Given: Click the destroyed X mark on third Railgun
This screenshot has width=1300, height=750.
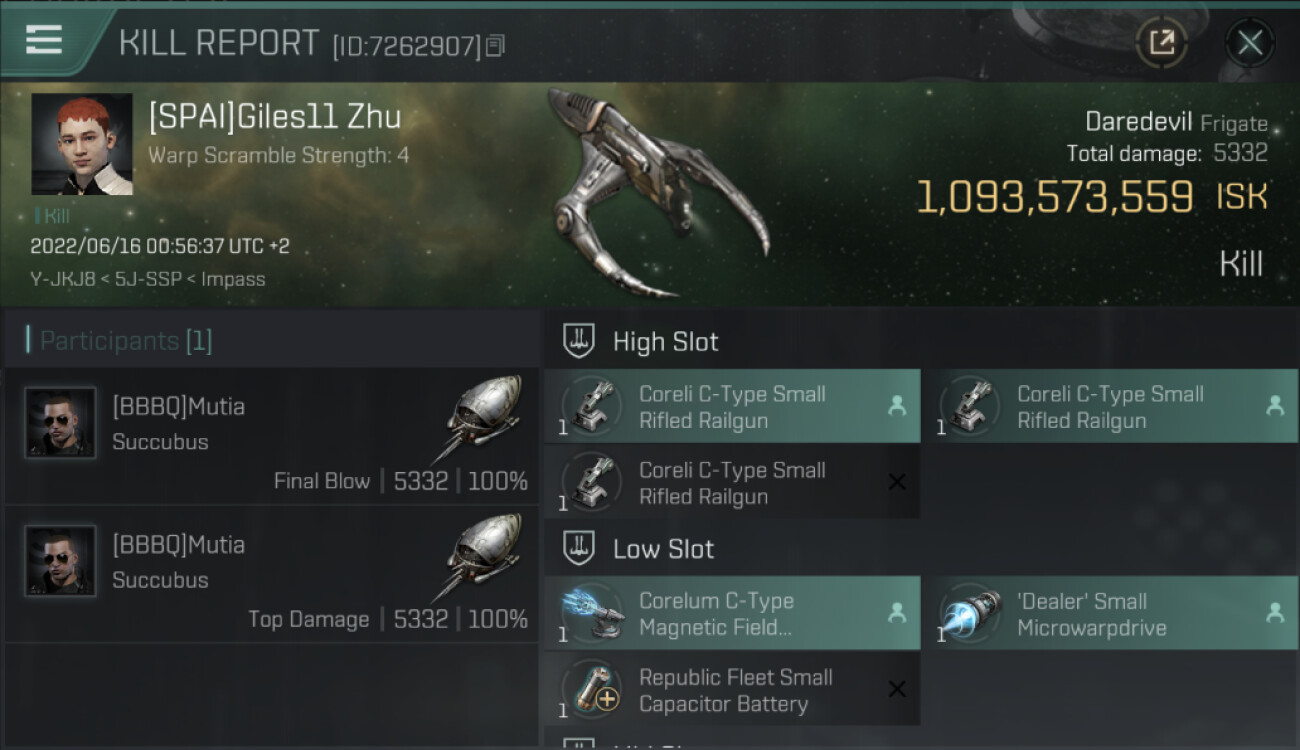Looking at the screenshot, I should coord(897,482).
